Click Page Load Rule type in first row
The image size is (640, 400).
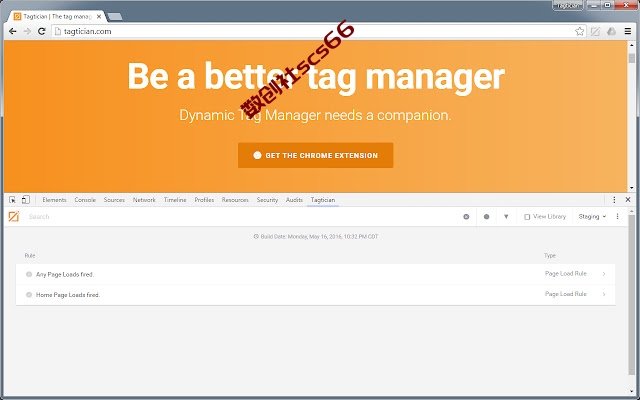[566, 273]
